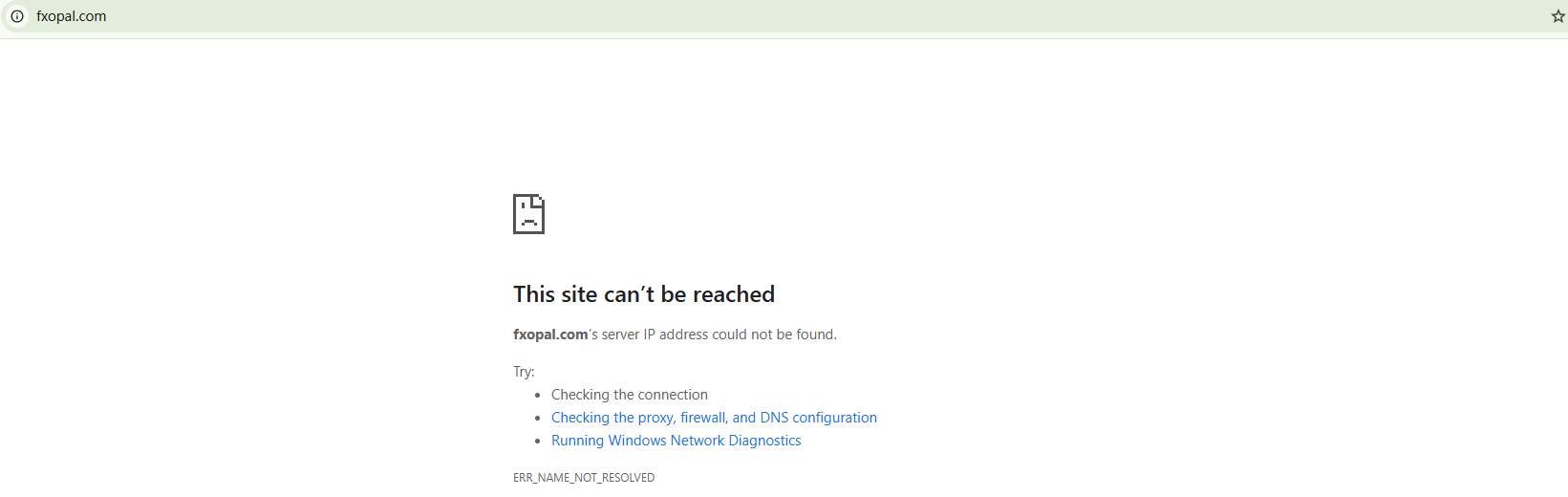This screenshot has width=1568, height=497.
Task: Bookmark this page with the star icon
Action: coord(1557,16)
